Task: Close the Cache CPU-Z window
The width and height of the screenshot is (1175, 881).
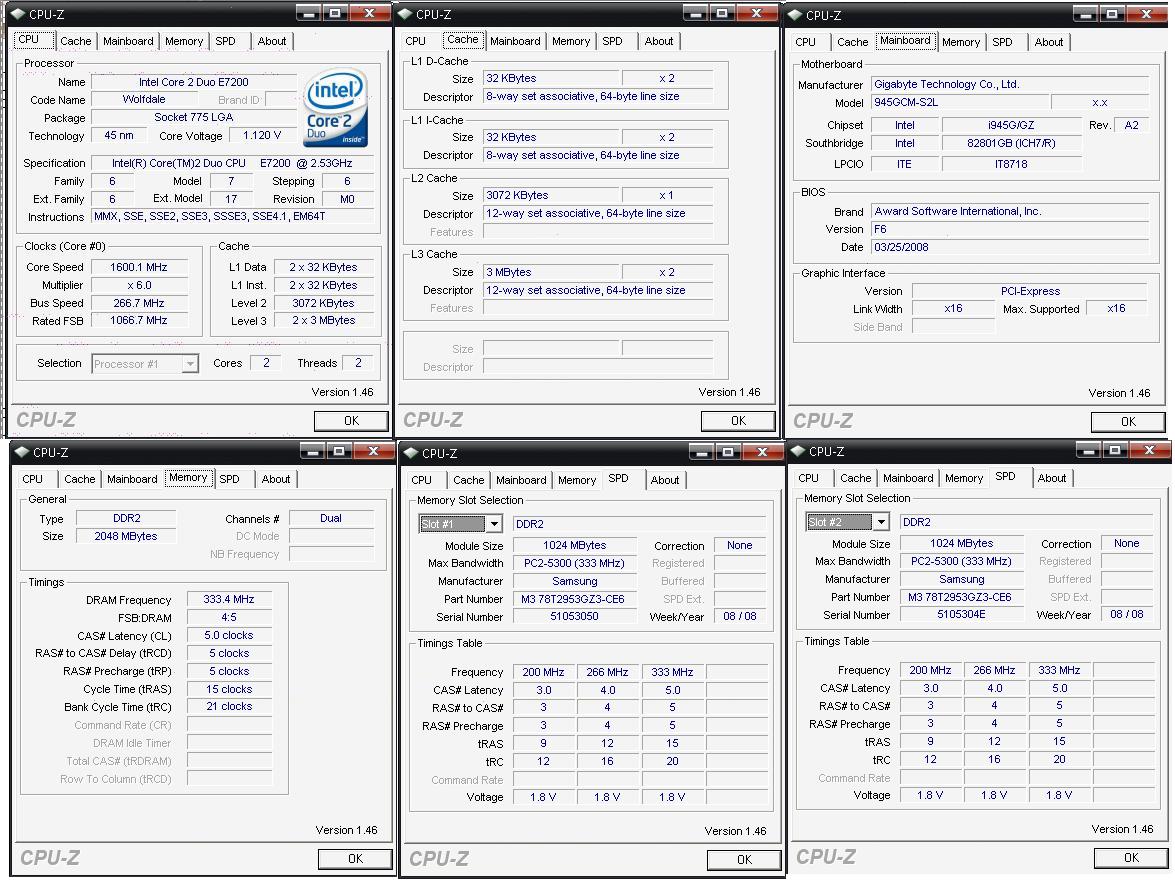Action: coord(756,13)
